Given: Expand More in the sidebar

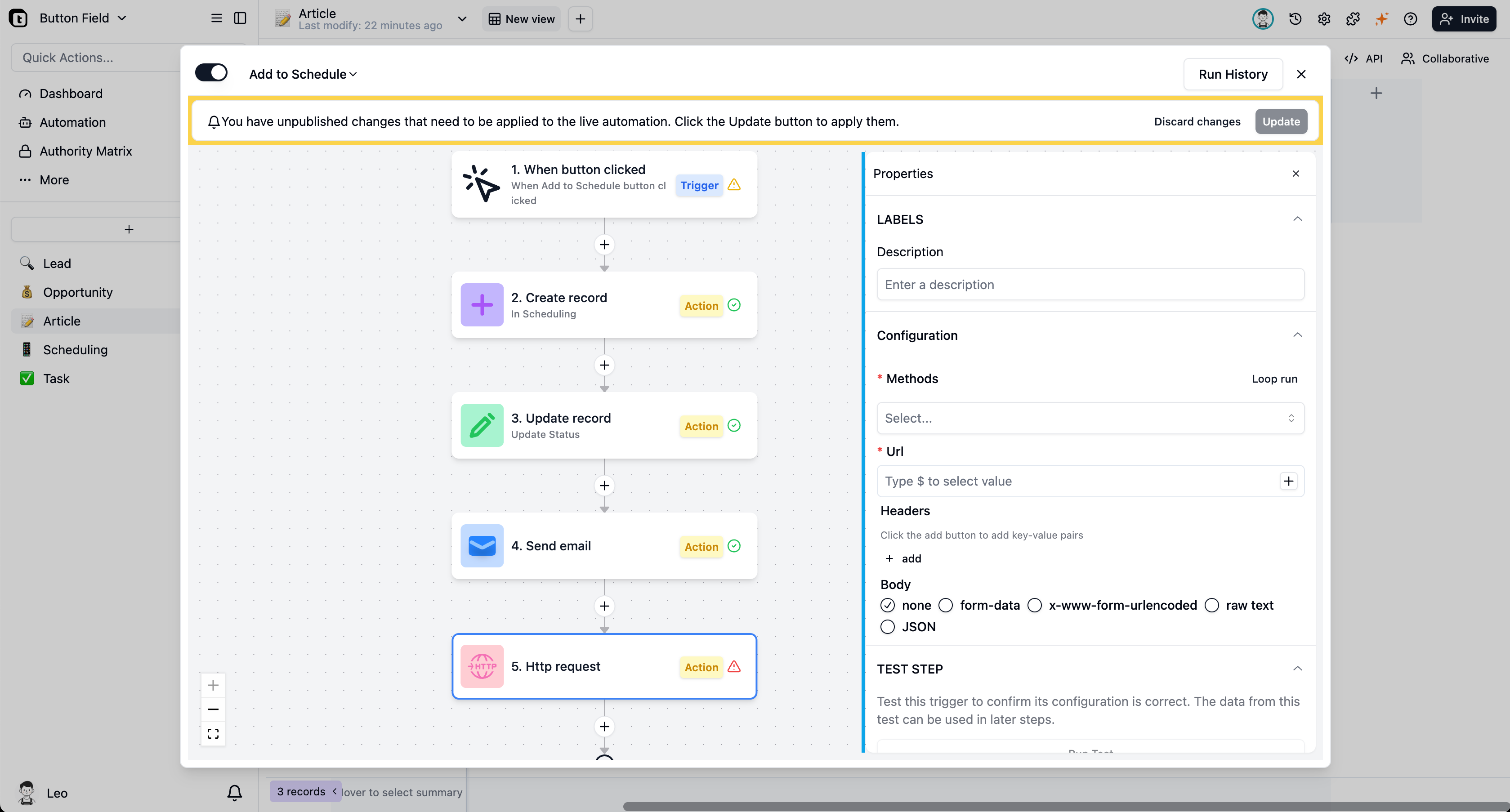Looking at the screenshot, I should pyautogui.click(x=54, y=180).
